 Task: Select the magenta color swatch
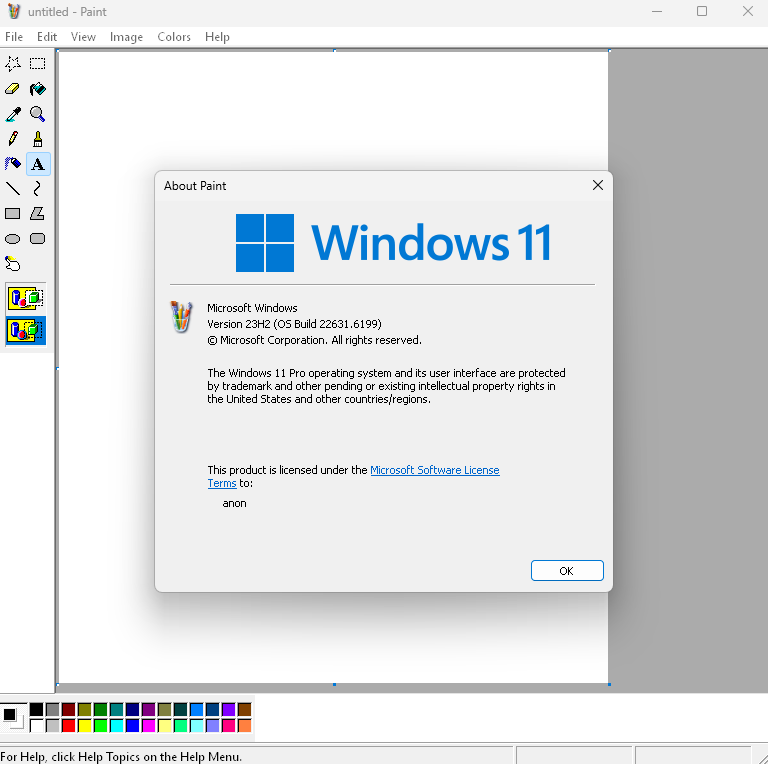click(148, 725)
